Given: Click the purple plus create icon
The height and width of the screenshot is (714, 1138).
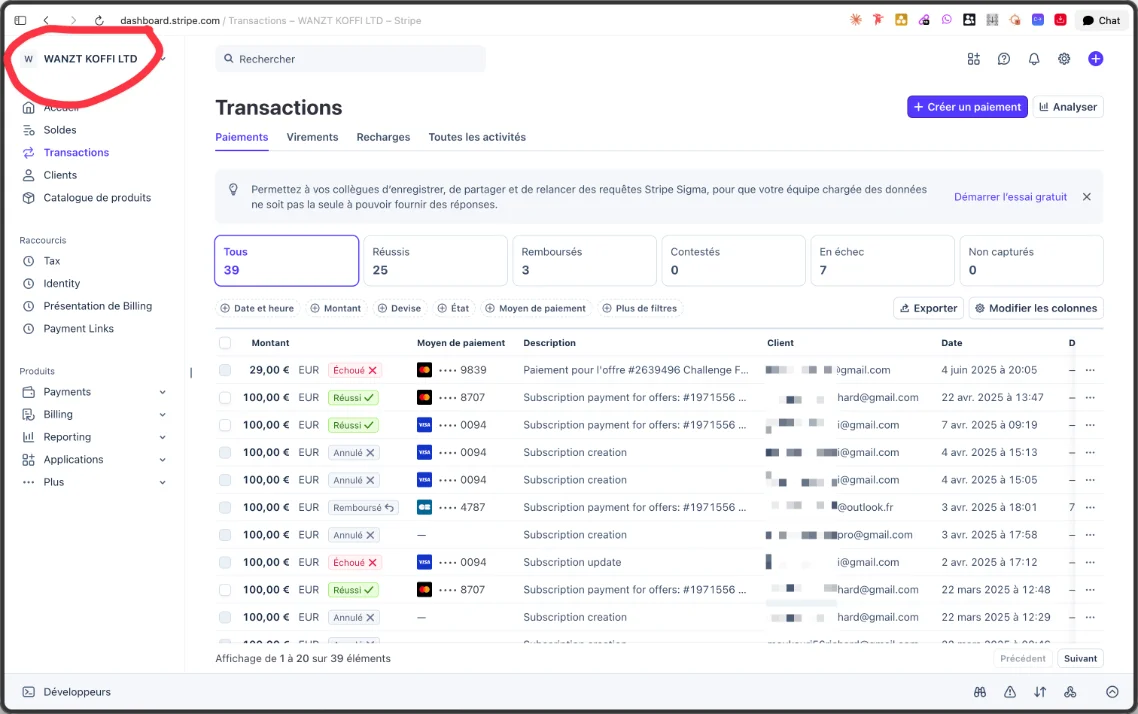Looking at the screenshot, I should click(x=1095, y=59).
